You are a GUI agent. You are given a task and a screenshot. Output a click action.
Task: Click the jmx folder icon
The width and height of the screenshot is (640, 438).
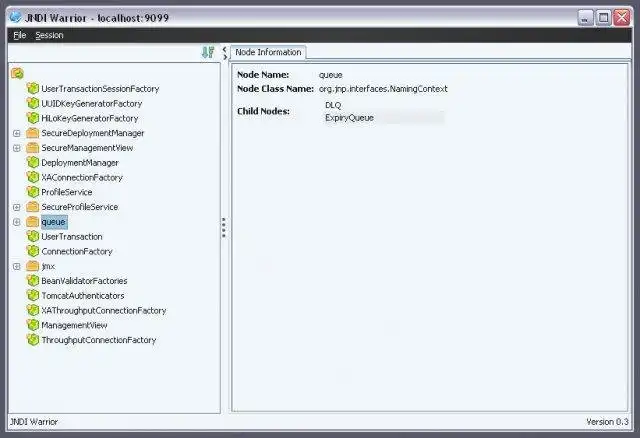pos(33,266)
